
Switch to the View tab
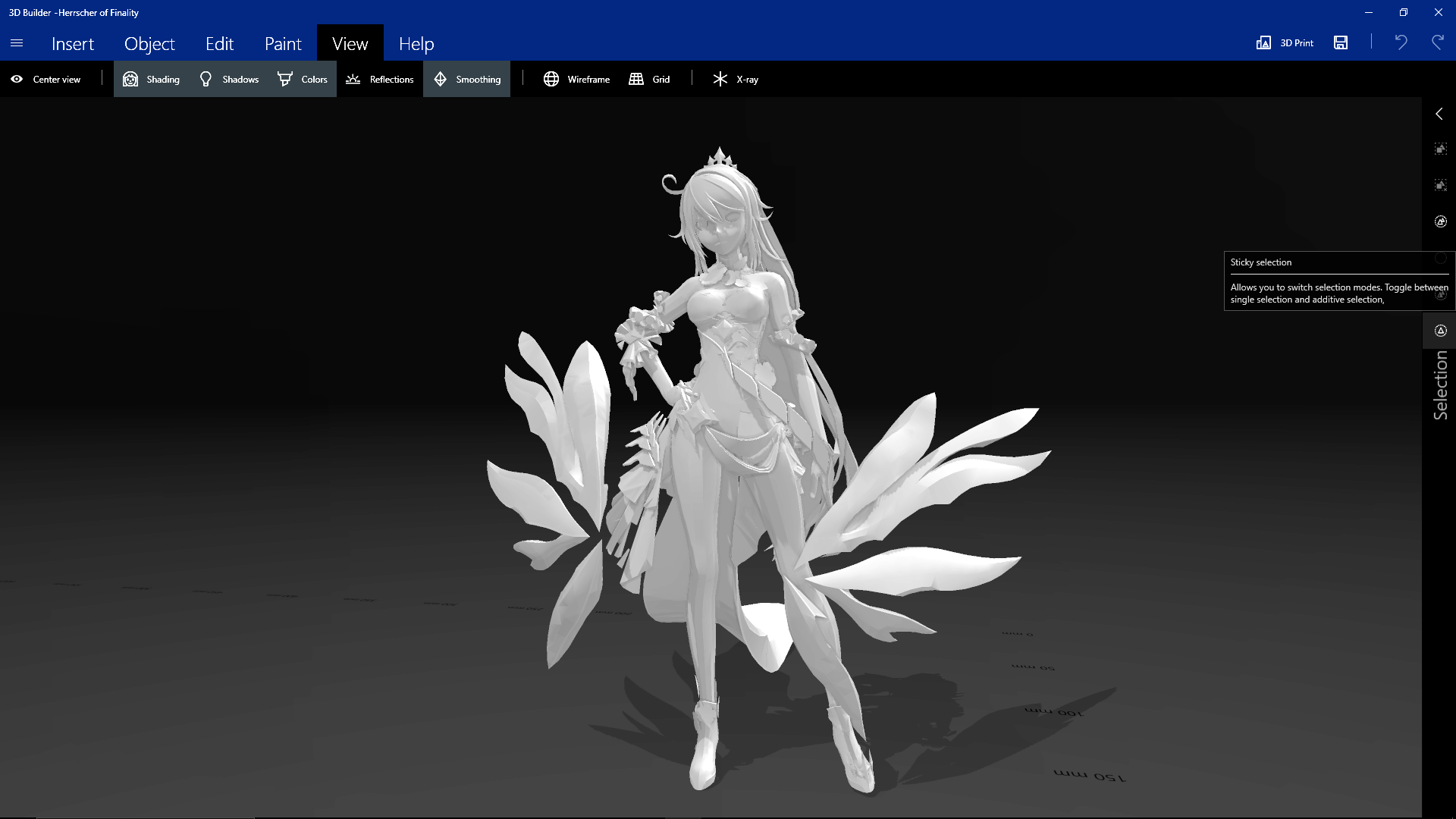[x=350, y=43]
